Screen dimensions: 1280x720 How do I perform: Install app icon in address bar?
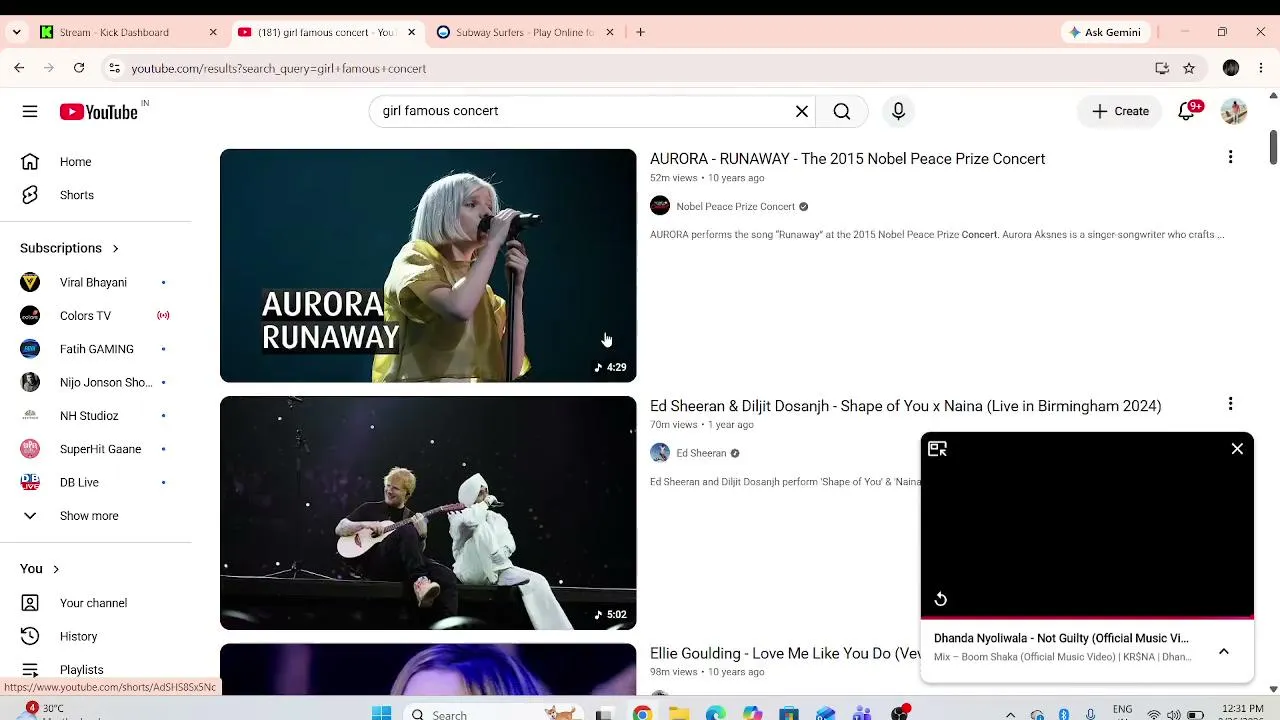coord(1162,68)
